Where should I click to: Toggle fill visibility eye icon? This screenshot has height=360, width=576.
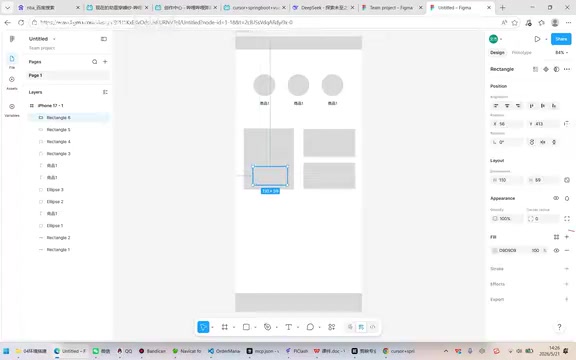click(x=556, y=251)
